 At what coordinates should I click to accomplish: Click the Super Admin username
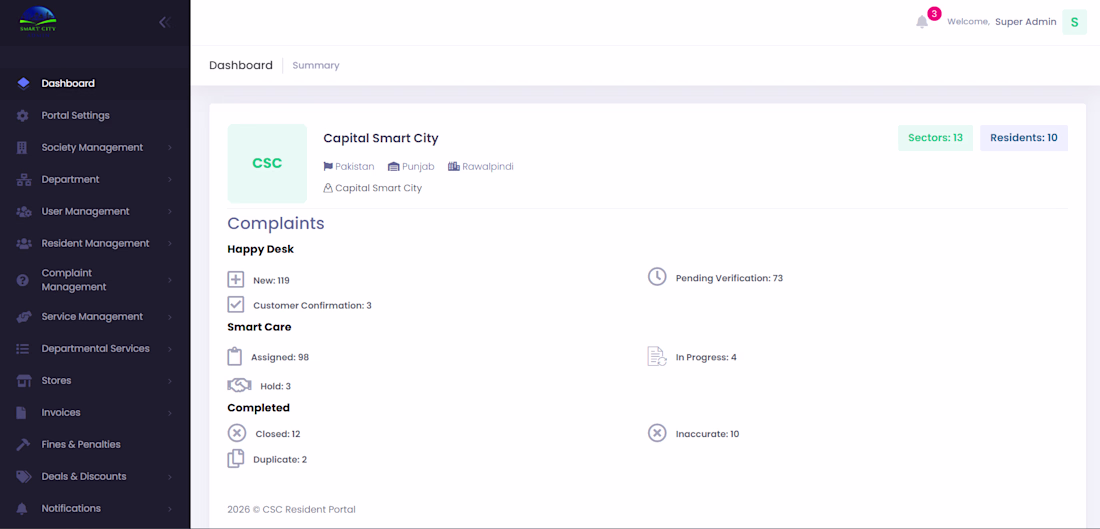(1026, 22)
